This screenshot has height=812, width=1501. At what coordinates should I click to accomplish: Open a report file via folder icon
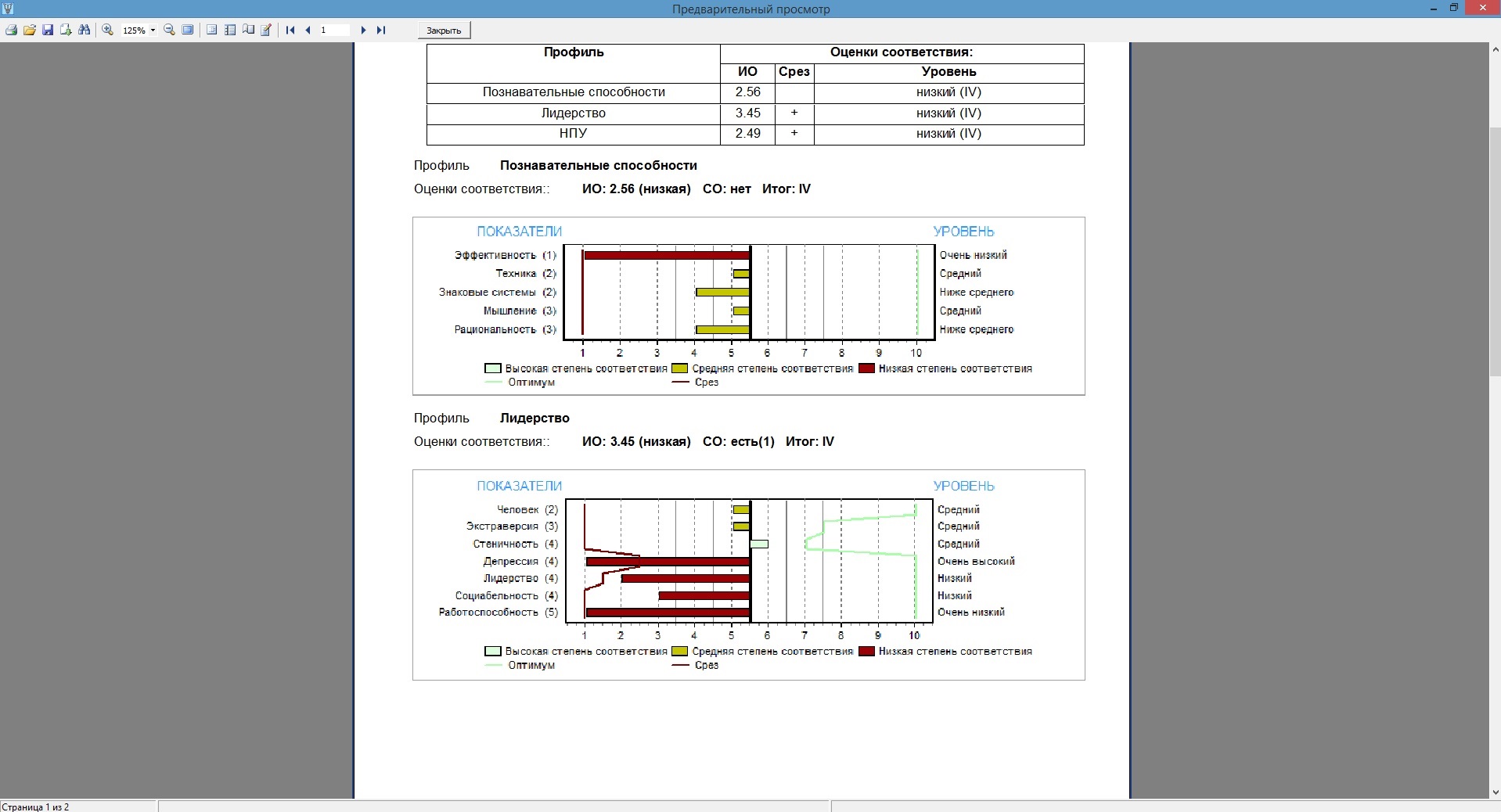click(29, 30)
